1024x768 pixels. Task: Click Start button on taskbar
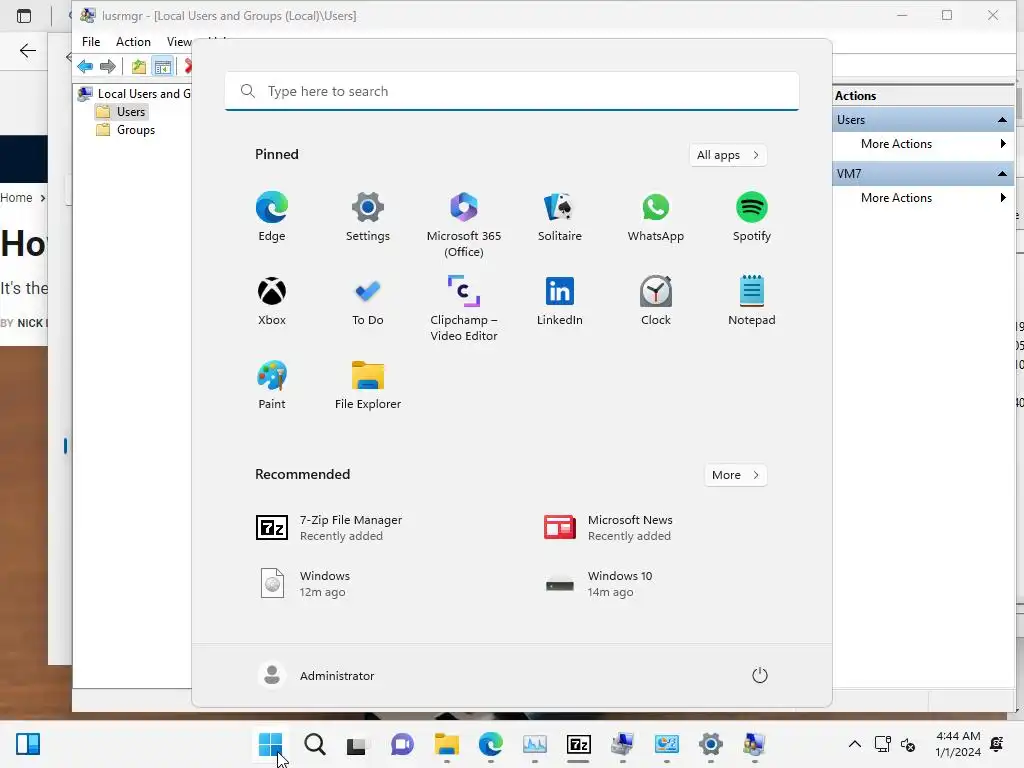click(x=270, y=744)
